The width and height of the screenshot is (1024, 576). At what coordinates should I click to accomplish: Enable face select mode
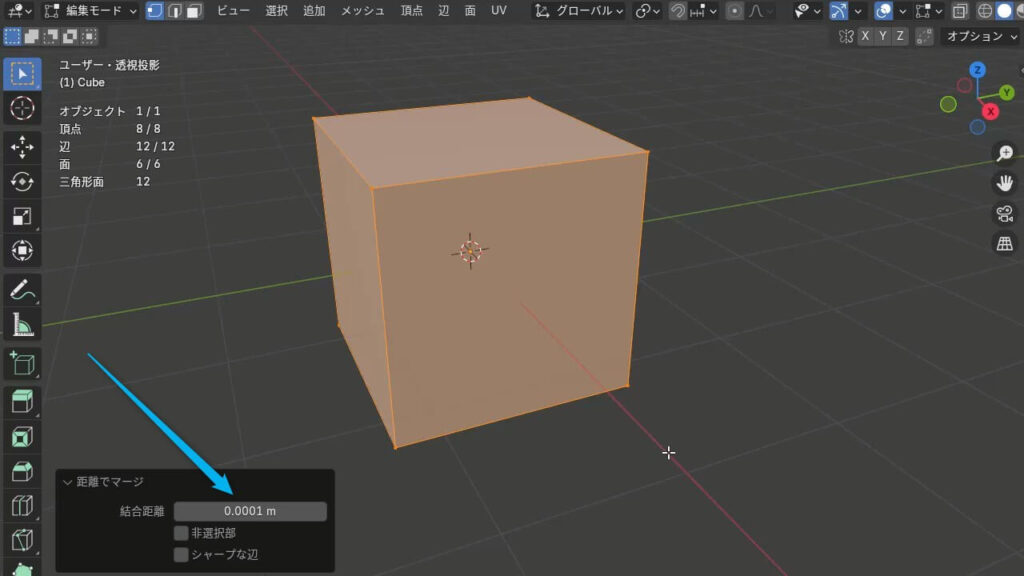[x=194, y=11]
